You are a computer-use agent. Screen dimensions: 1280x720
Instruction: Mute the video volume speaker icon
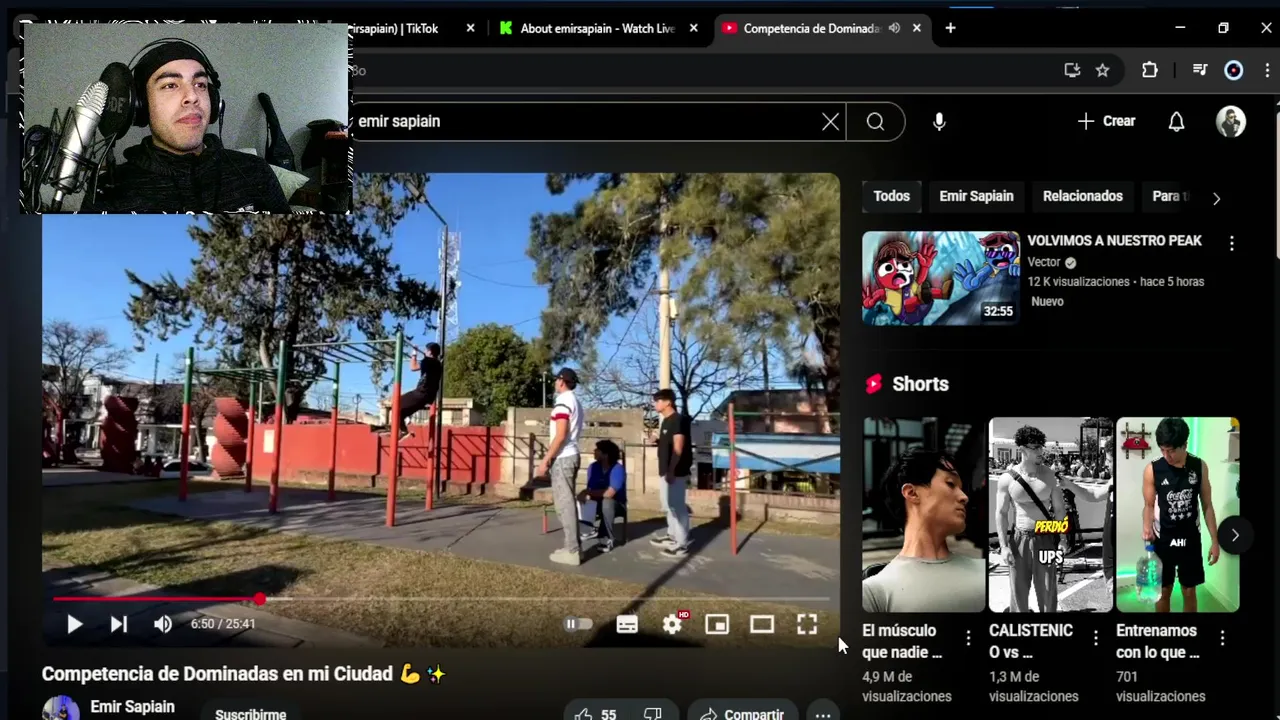pyautogui.click(x=163, y=624)
